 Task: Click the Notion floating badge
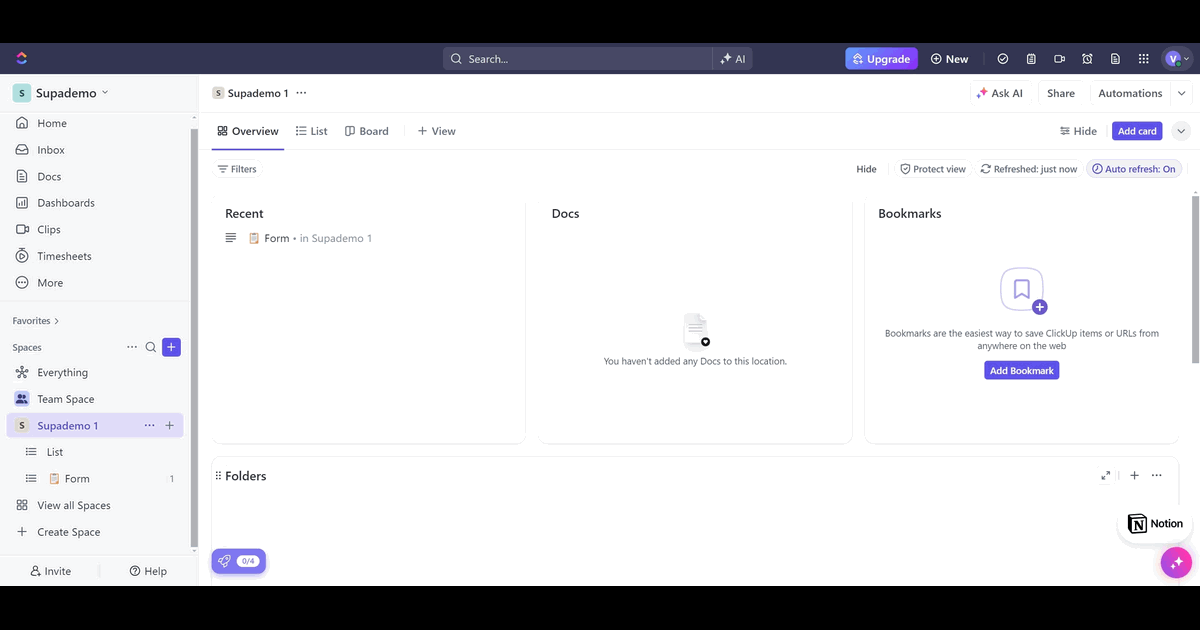tap(1155, 524)
